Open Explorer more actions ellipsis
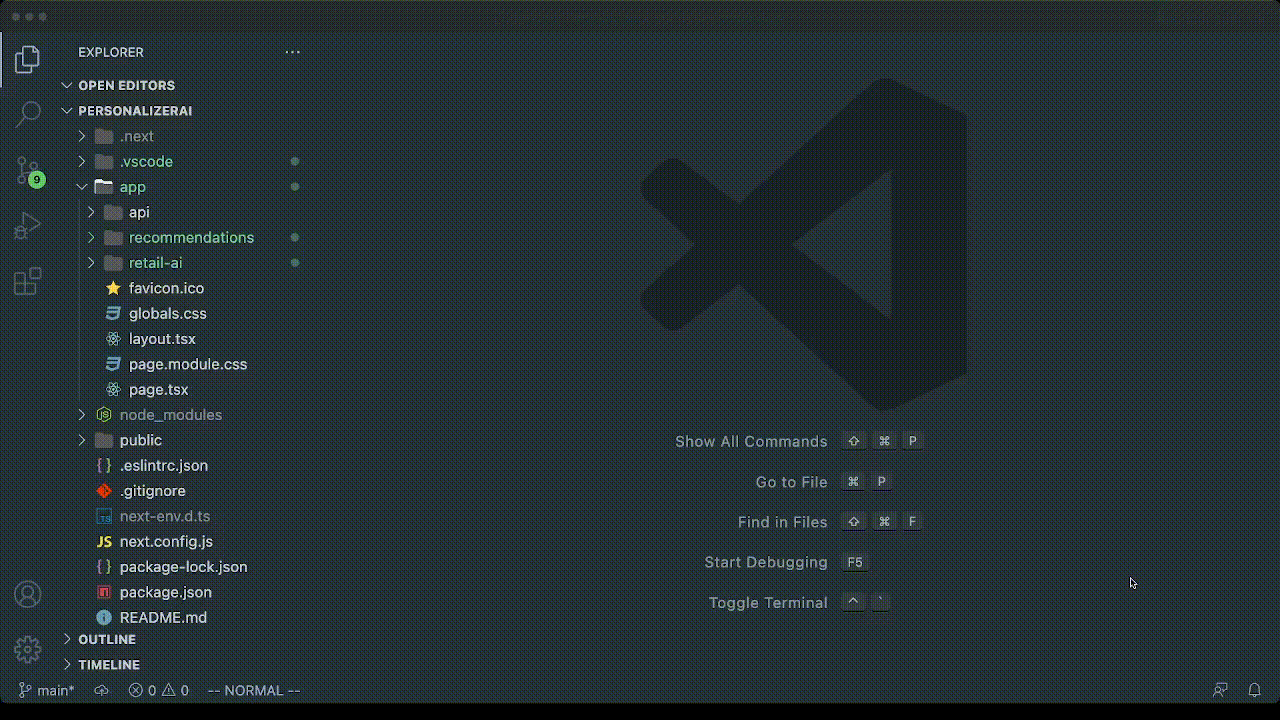This screenshot has width=1280, height=720. (x=292, y=52)
